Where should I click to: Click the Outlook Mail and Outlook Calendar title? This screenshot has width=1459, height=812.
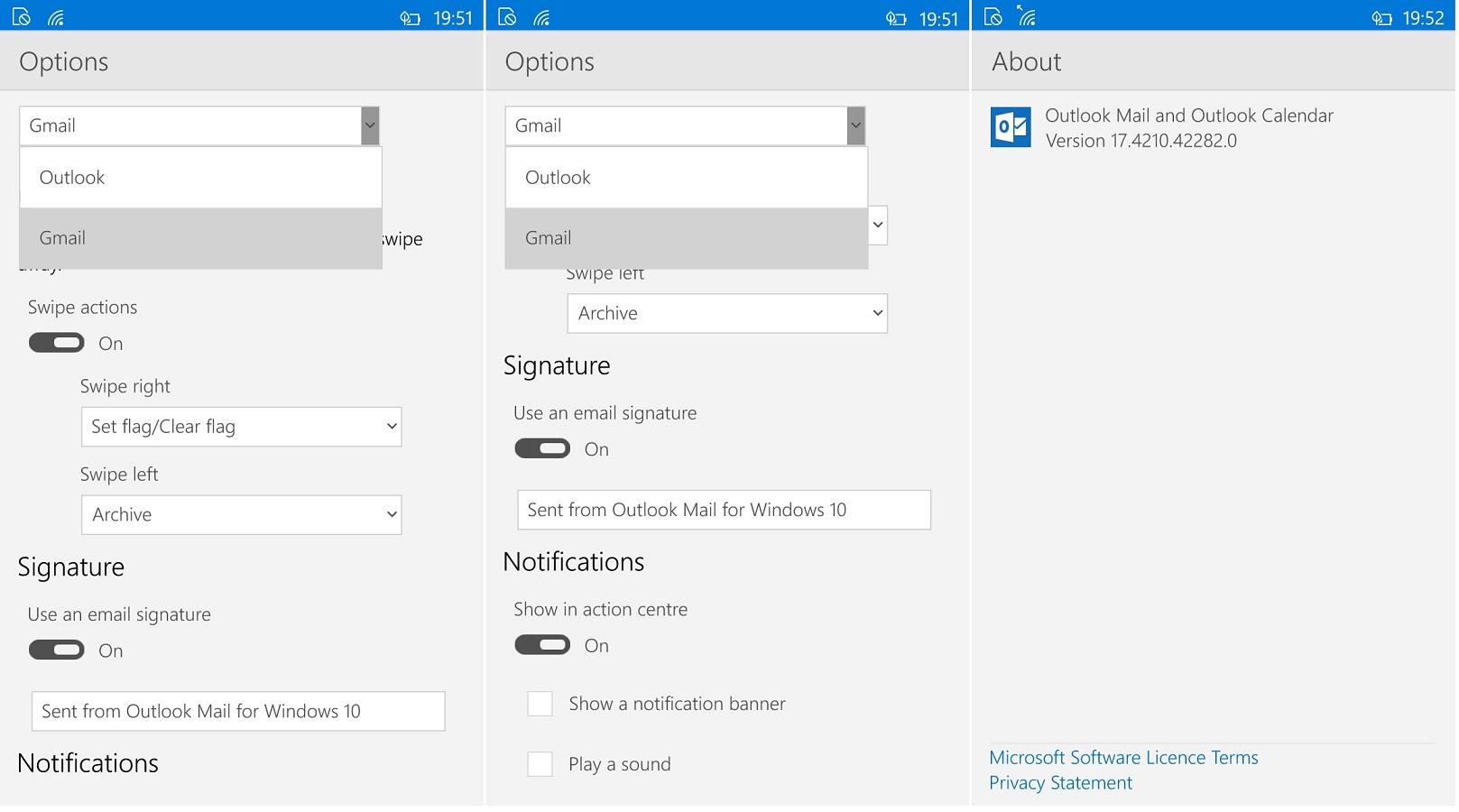pyautogui.click(x=1189, y=115)
